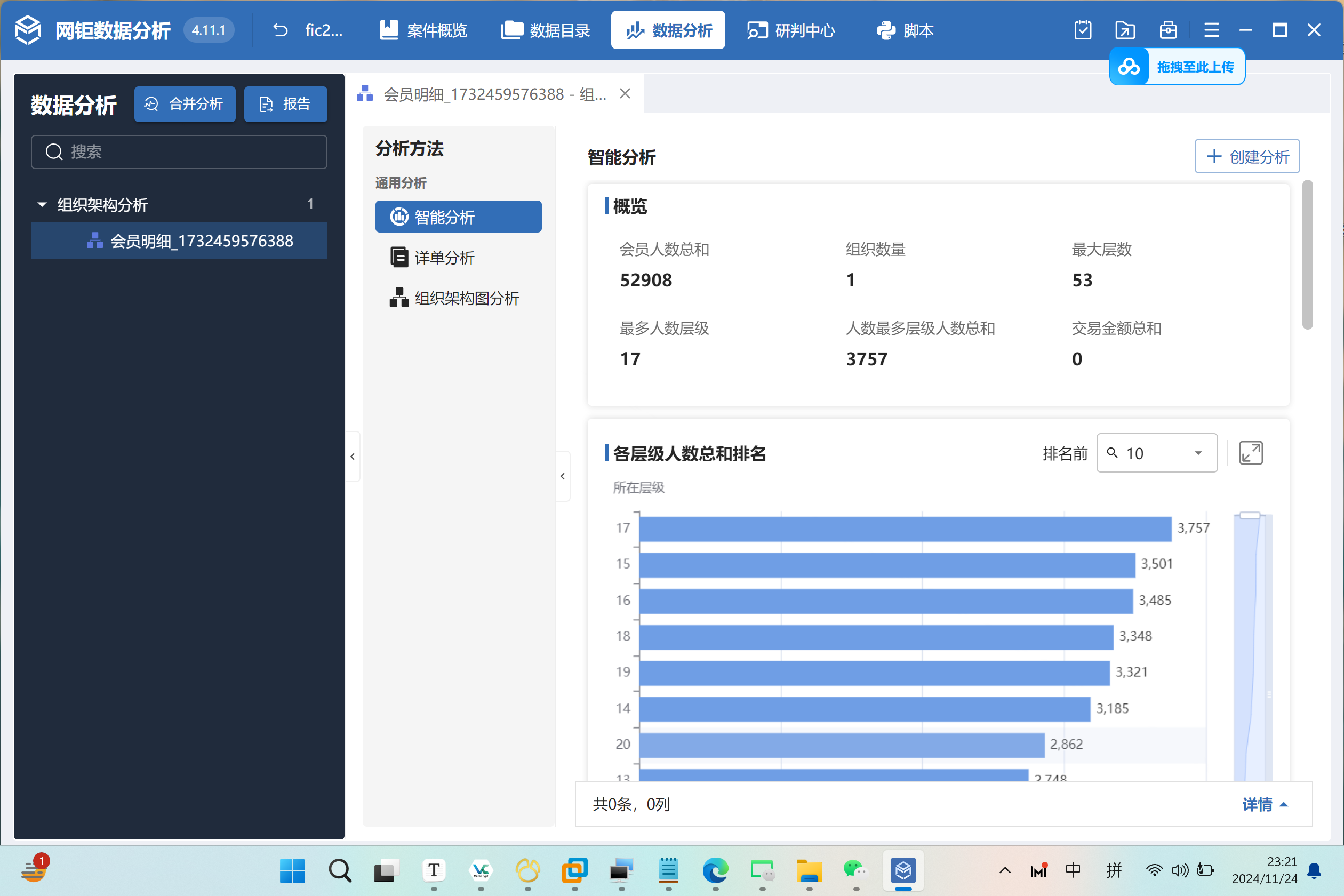Click the 报告 button
Image resolution: width=1344 pixels, height=896 pixels.
pos(286,104)
